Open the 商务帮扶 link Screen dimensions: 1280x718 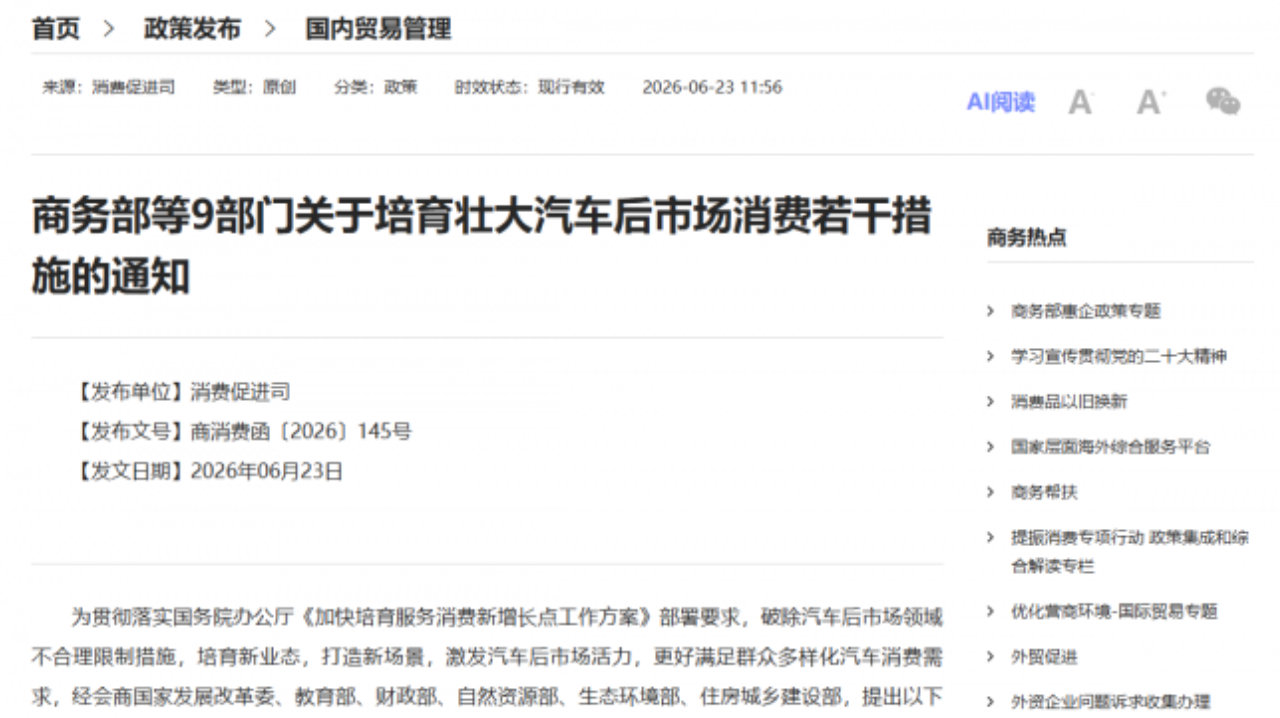click(1044, 492)
